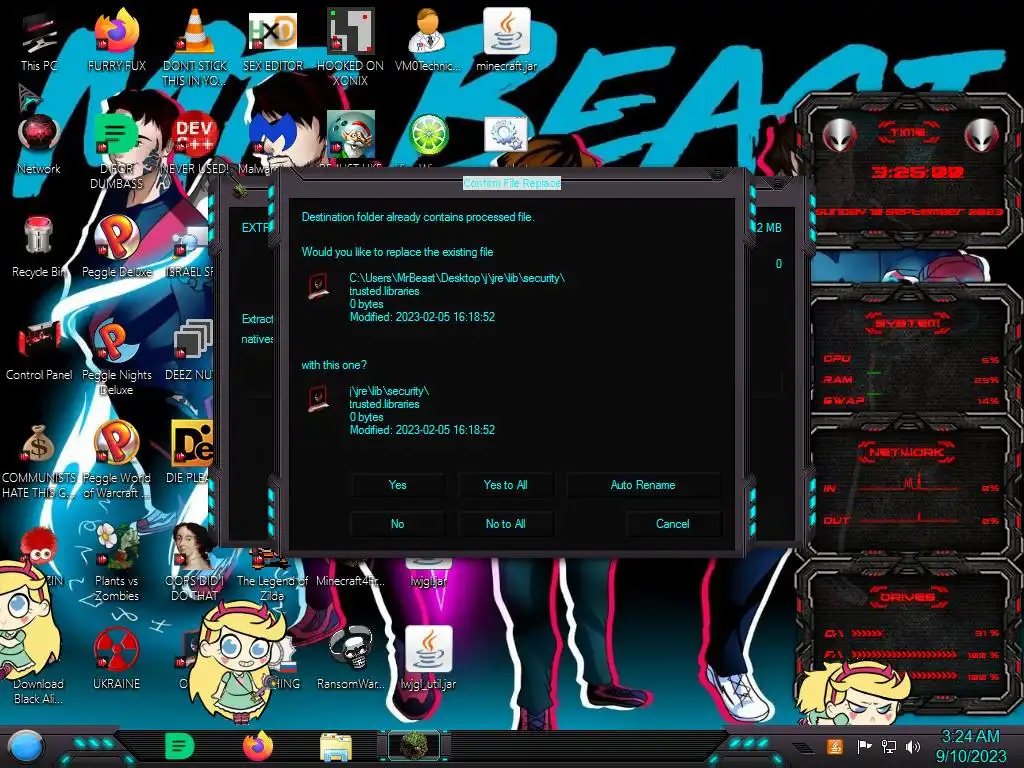Open the Recycle Bin
The image size is (1024, 768).
[x=39, y=247]
